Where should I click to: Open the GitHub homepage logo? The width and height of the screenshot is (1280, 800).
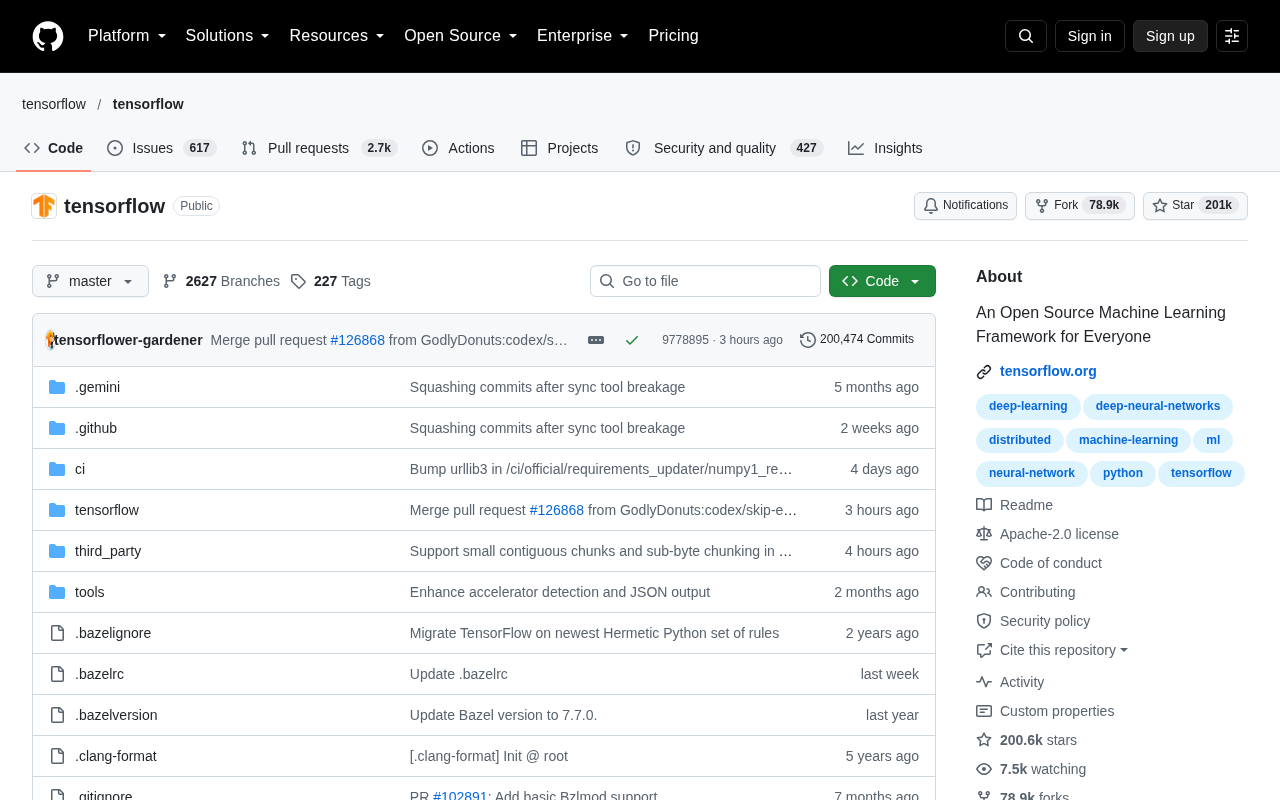tap(48, 36)
